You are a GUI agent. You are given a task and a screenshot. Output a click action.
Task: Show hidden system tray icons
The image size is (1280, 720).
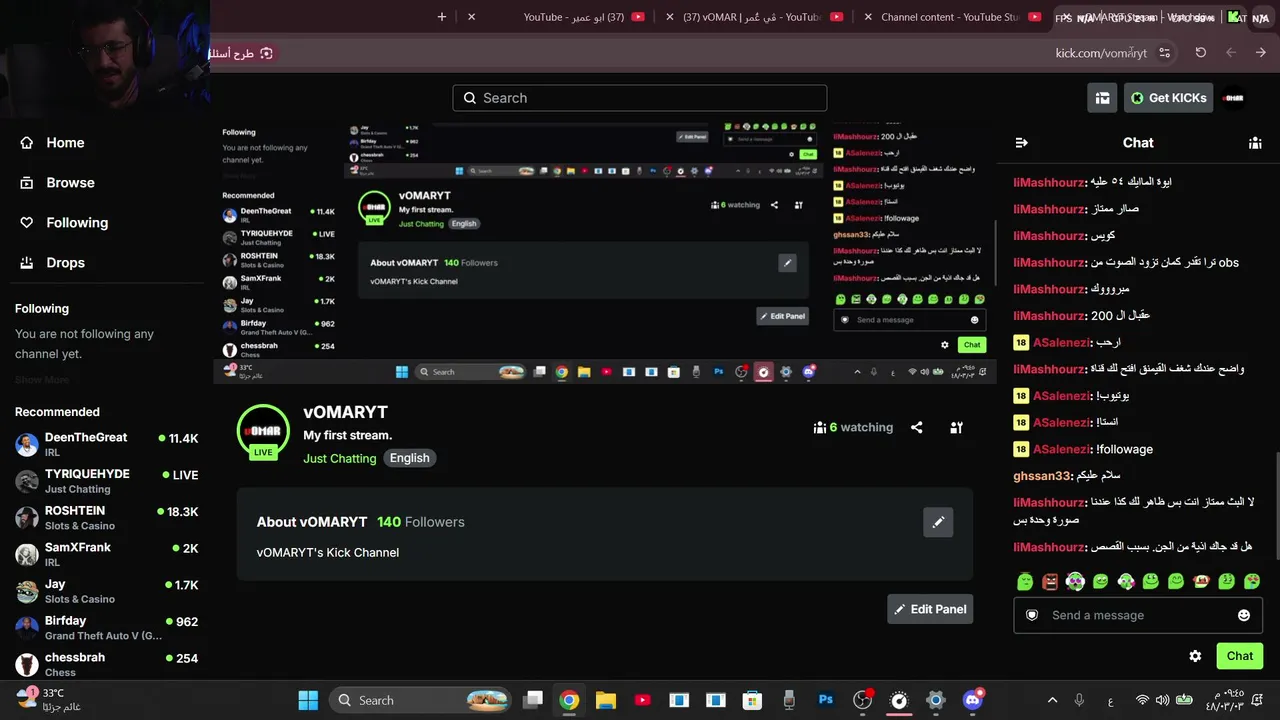click(x=1051, y=700)
